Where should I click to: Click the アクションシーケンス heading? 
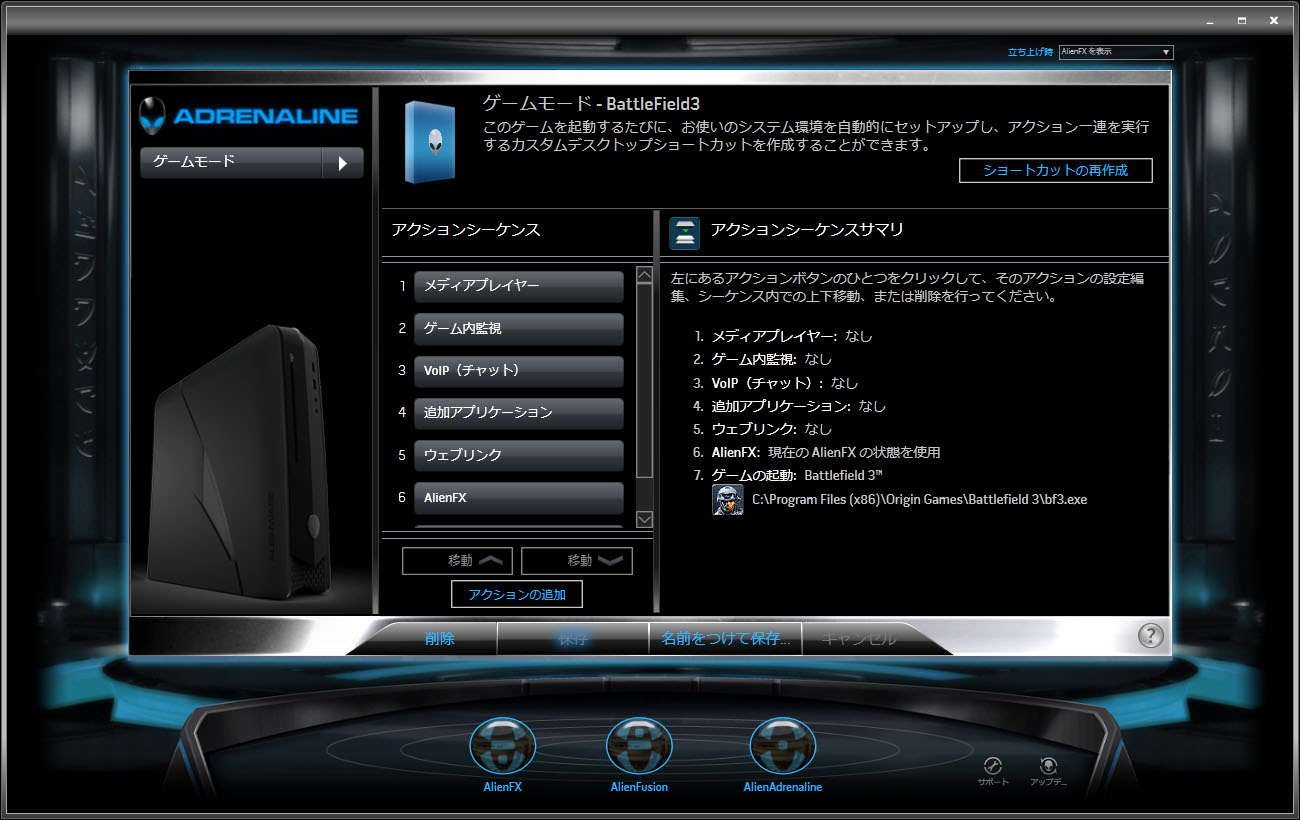coord(466,230)
